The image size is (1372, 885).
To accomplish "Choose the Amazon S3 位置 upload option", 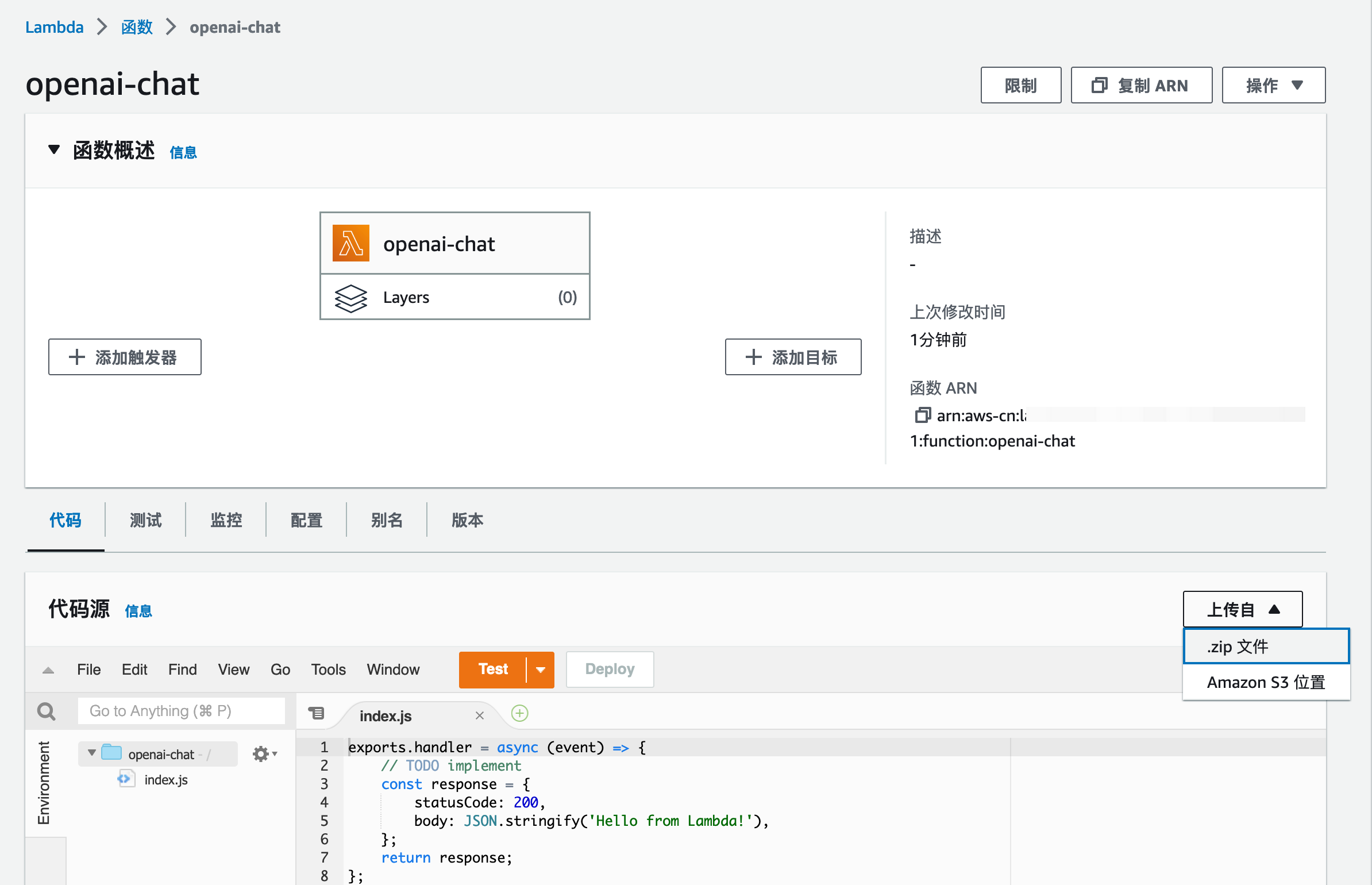I will 1266,682.
